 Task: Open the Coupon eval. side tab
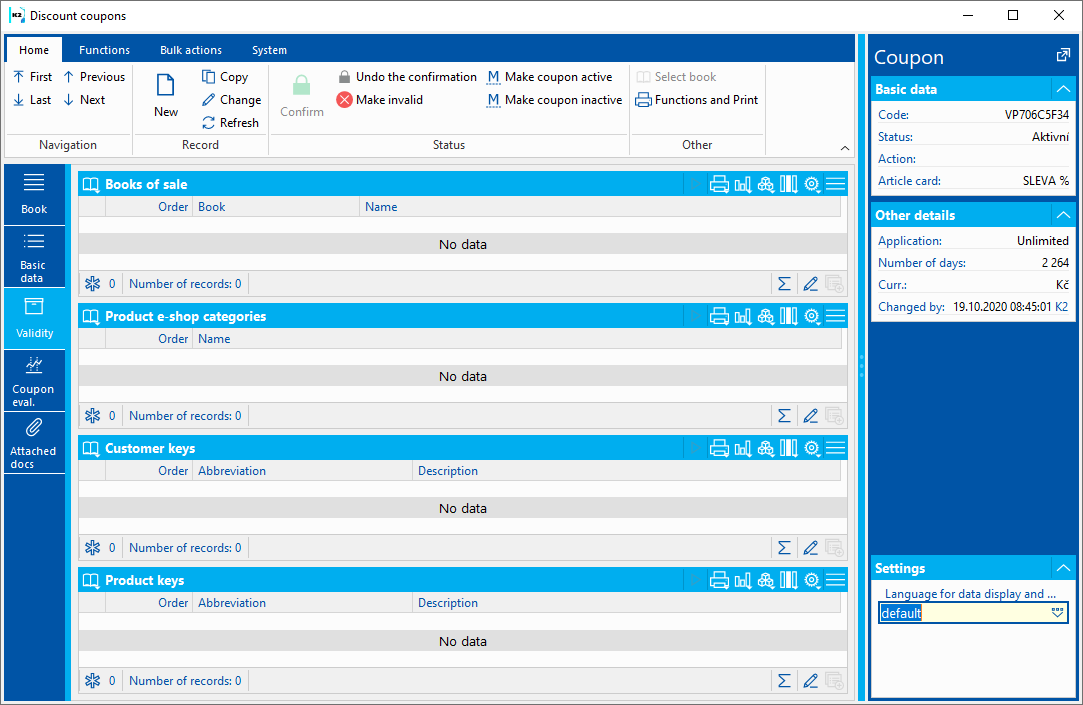[34, 380]
